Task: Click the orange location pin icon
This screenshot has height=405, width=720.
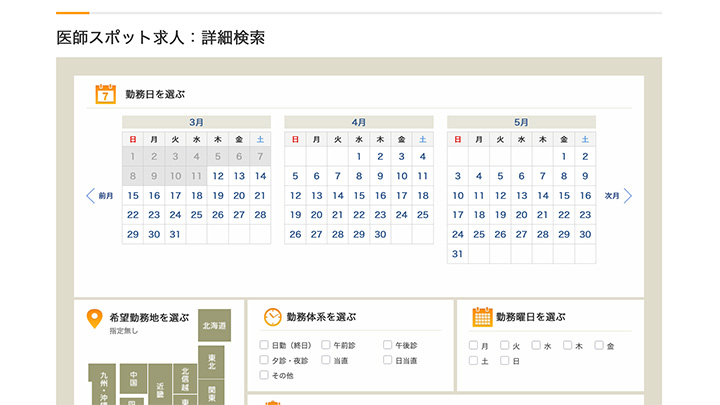Action: click(x=95, y=319)
